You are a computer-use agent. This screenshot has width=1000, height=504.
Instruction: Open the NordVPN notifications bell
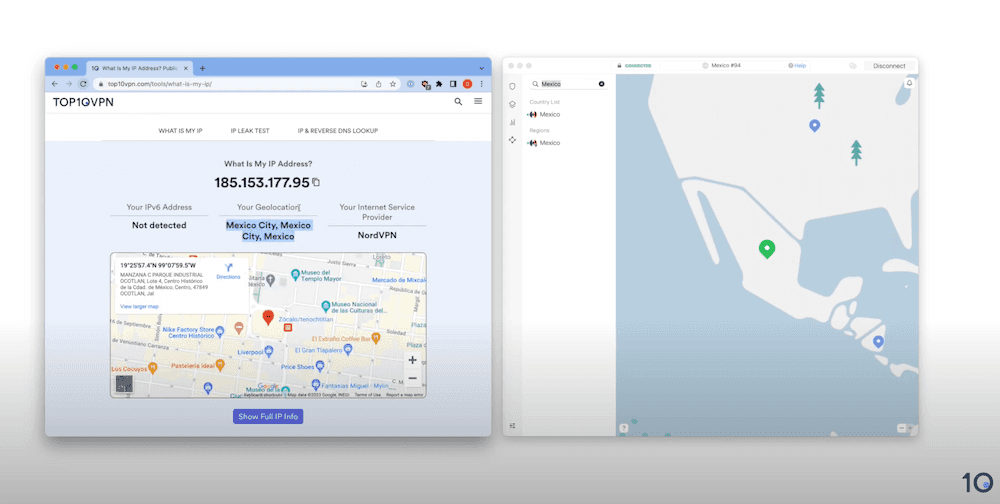pyautogui.click(x=909, y=83)
